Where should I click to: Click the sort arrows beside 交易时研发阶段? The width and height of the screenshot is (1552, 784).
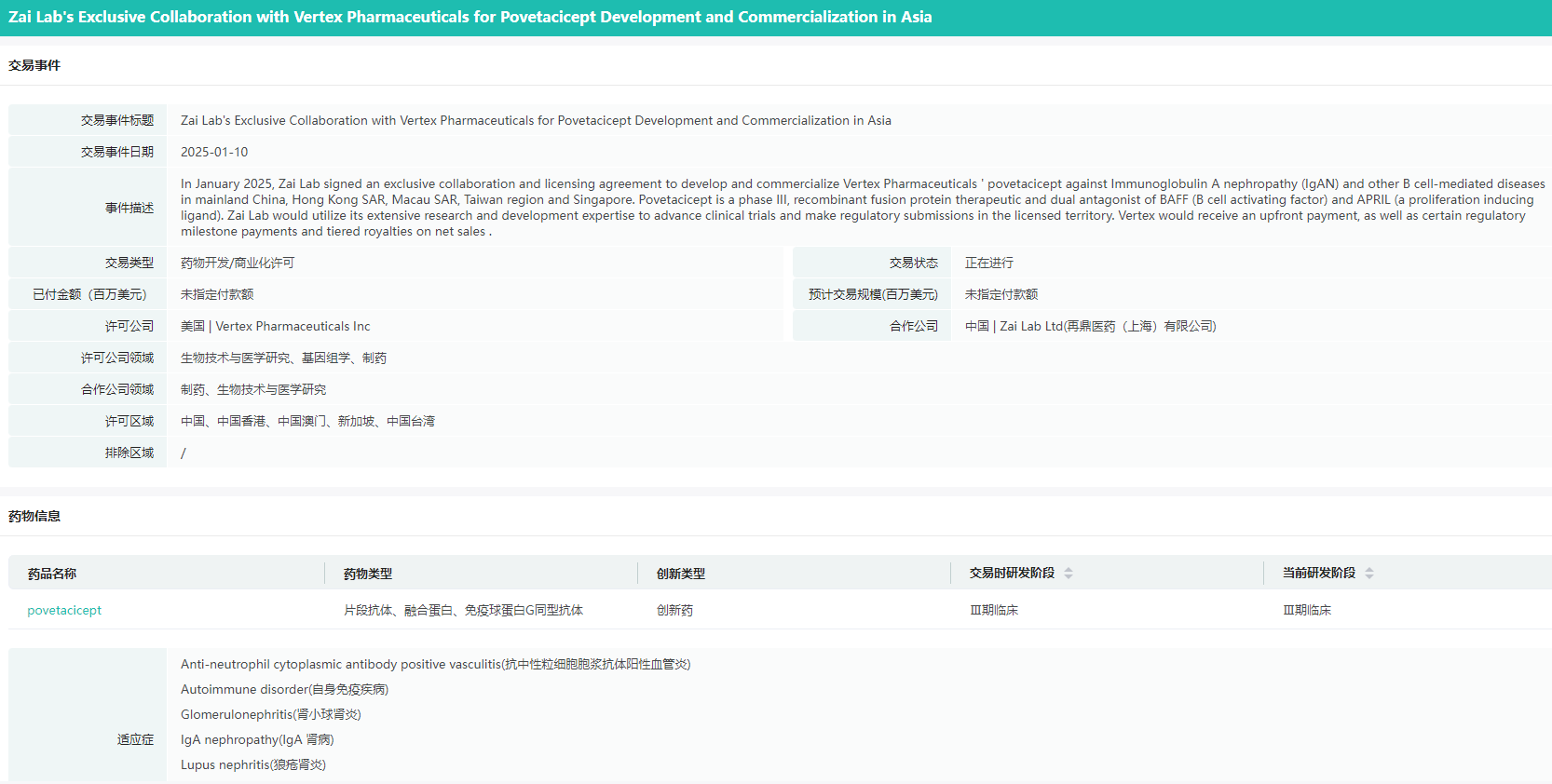pyautogui.click(x=1069, y=574)
